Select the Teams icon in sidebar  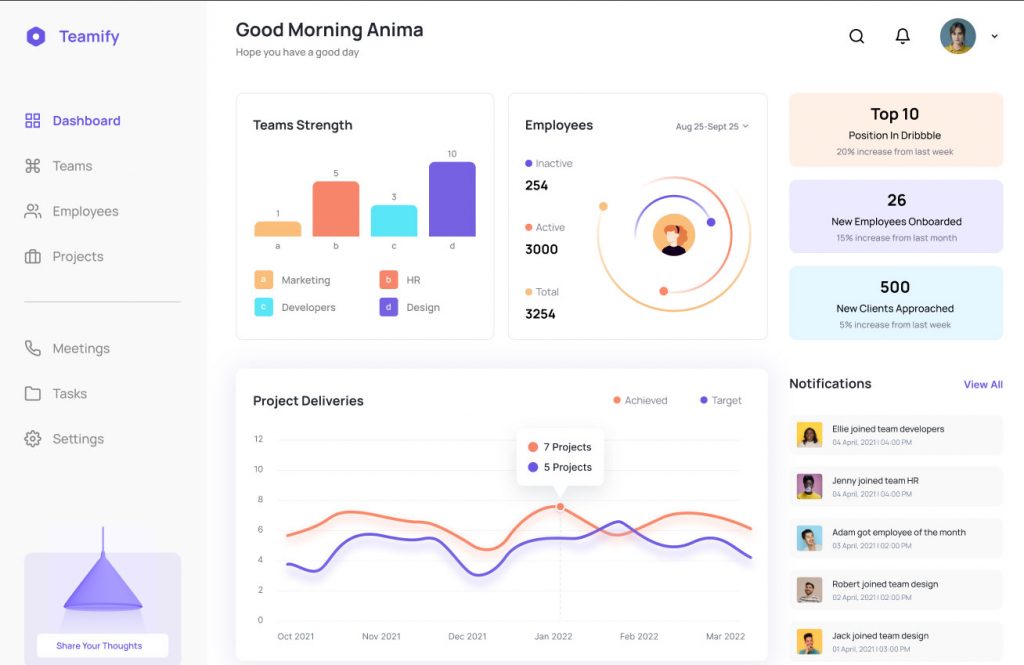tap(33, 166)
